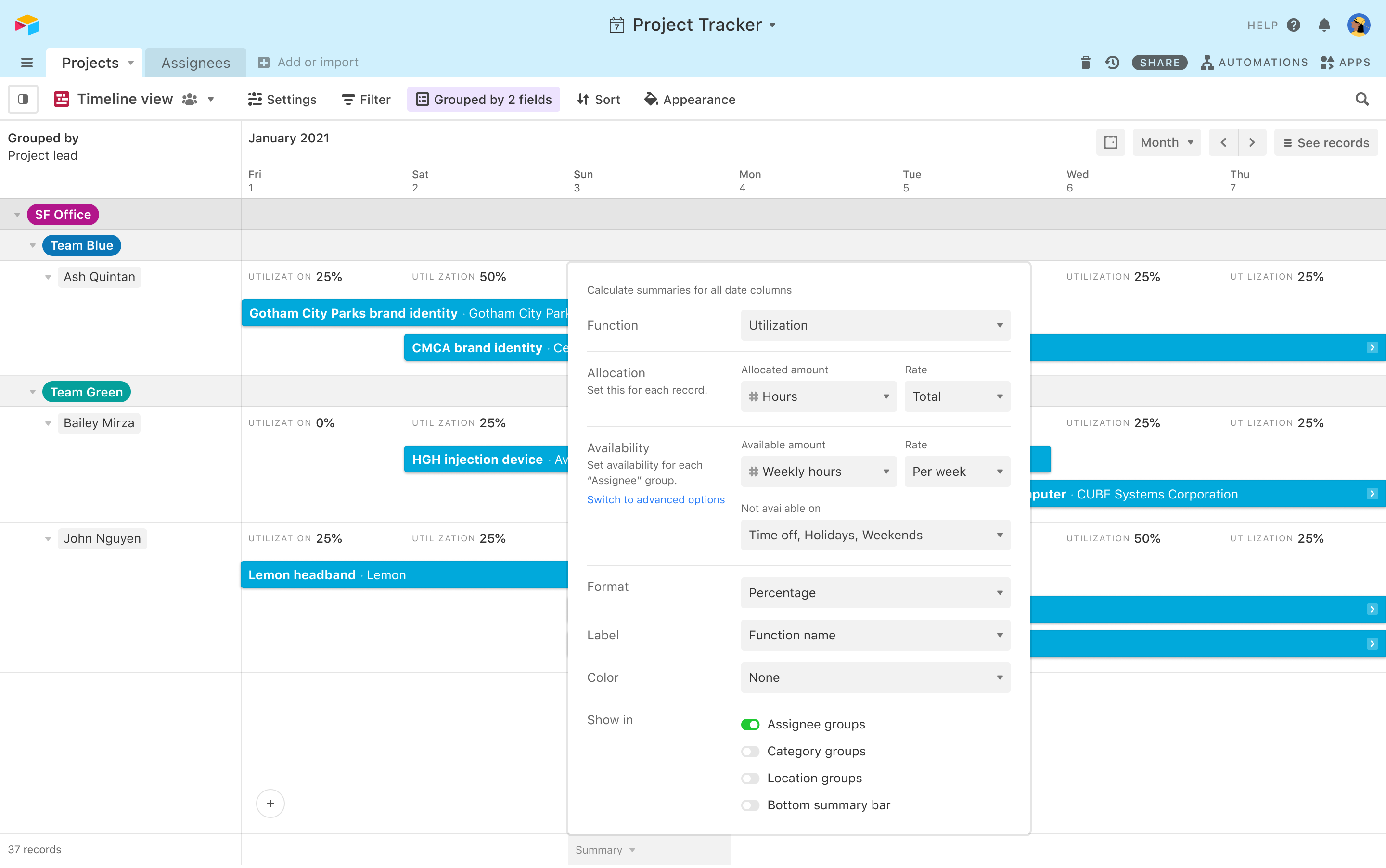Open the Filter options
This screenshot has height=868, width=1386.
pos(366,99)
